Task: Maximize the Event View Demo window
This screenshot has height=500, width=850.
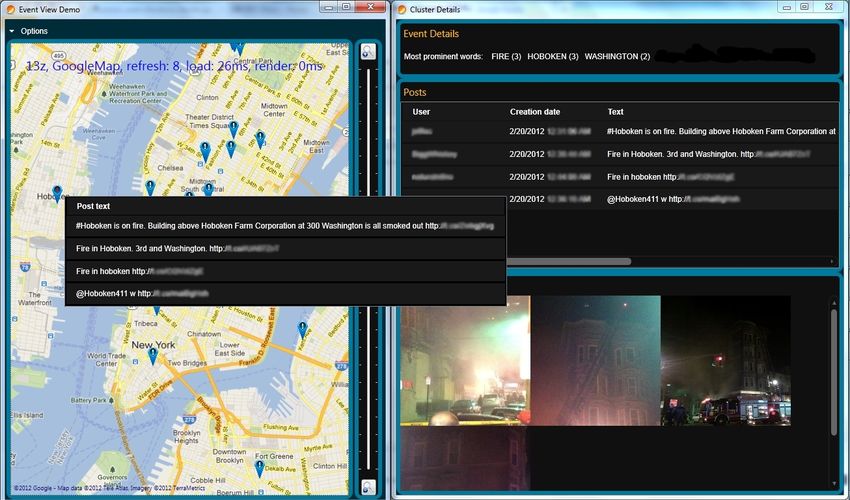Action: (346, 7)
